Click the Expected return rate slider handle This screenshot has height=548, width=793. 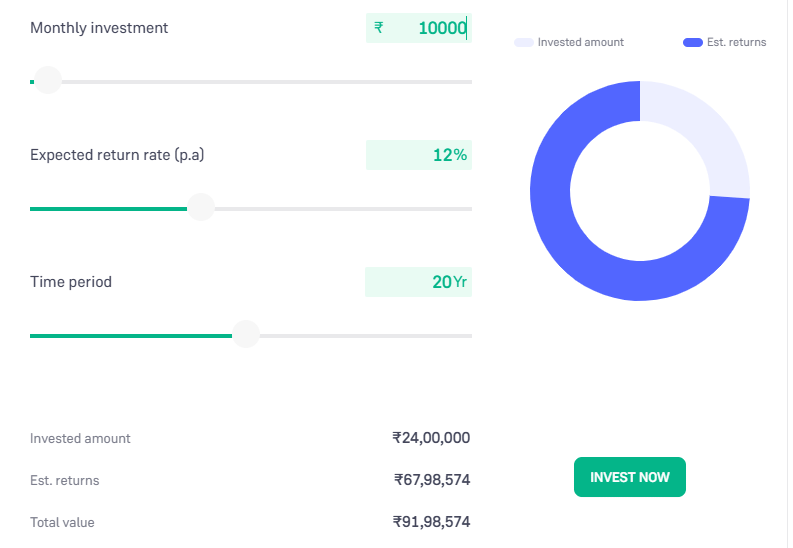click(201, 208)
